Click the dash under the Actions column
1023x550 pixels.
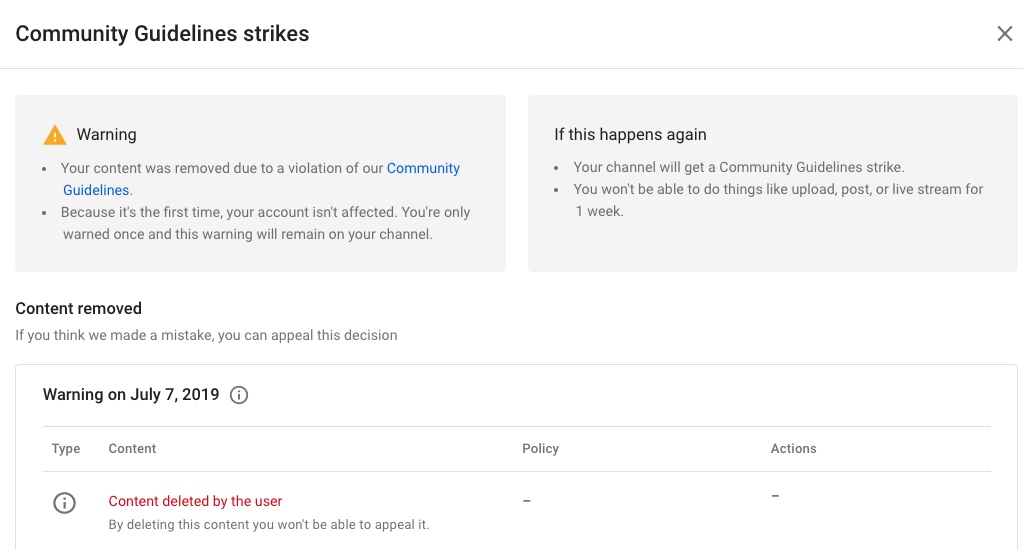click(775, 496)
